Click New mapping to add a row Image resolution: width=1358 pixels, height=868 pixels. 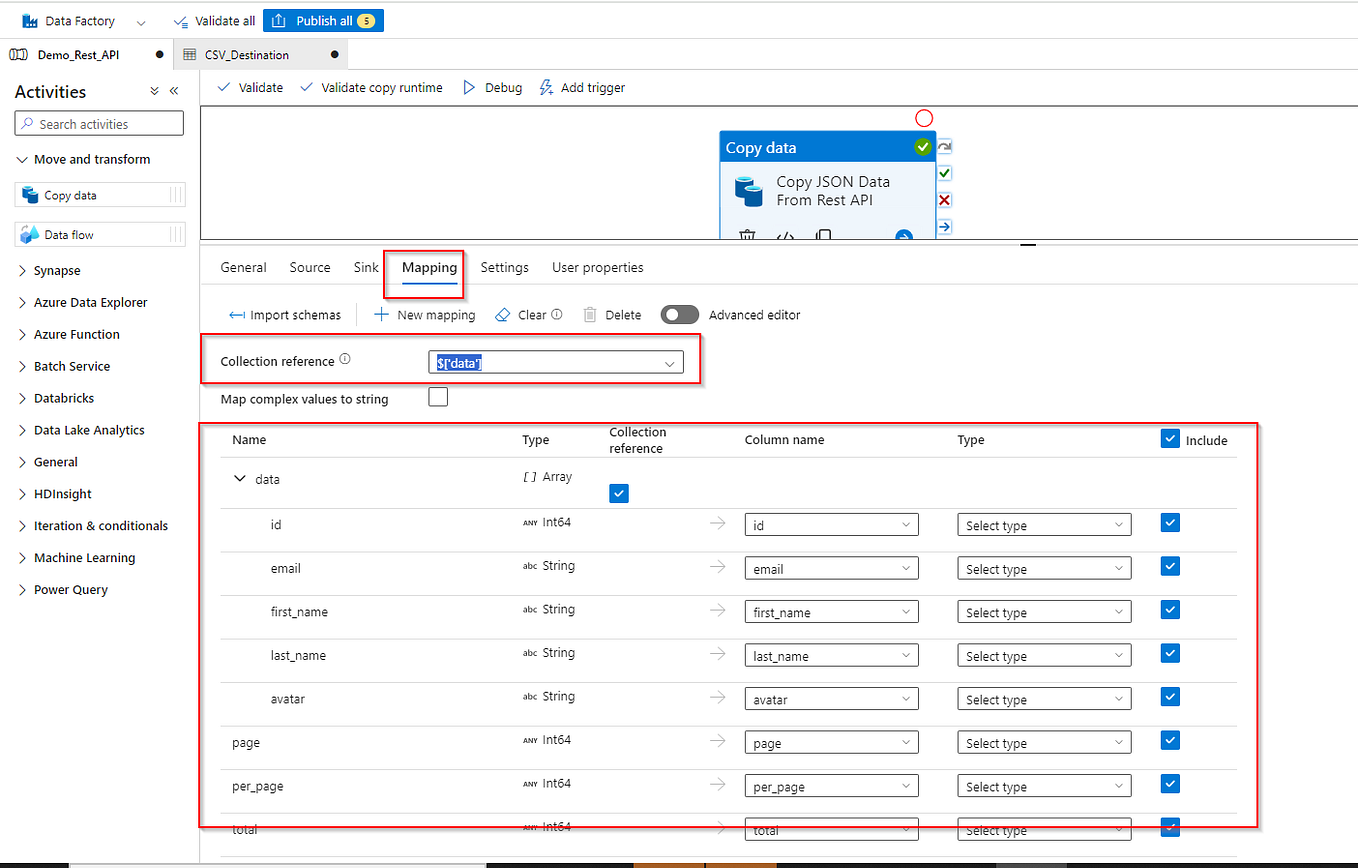point(424,314)
